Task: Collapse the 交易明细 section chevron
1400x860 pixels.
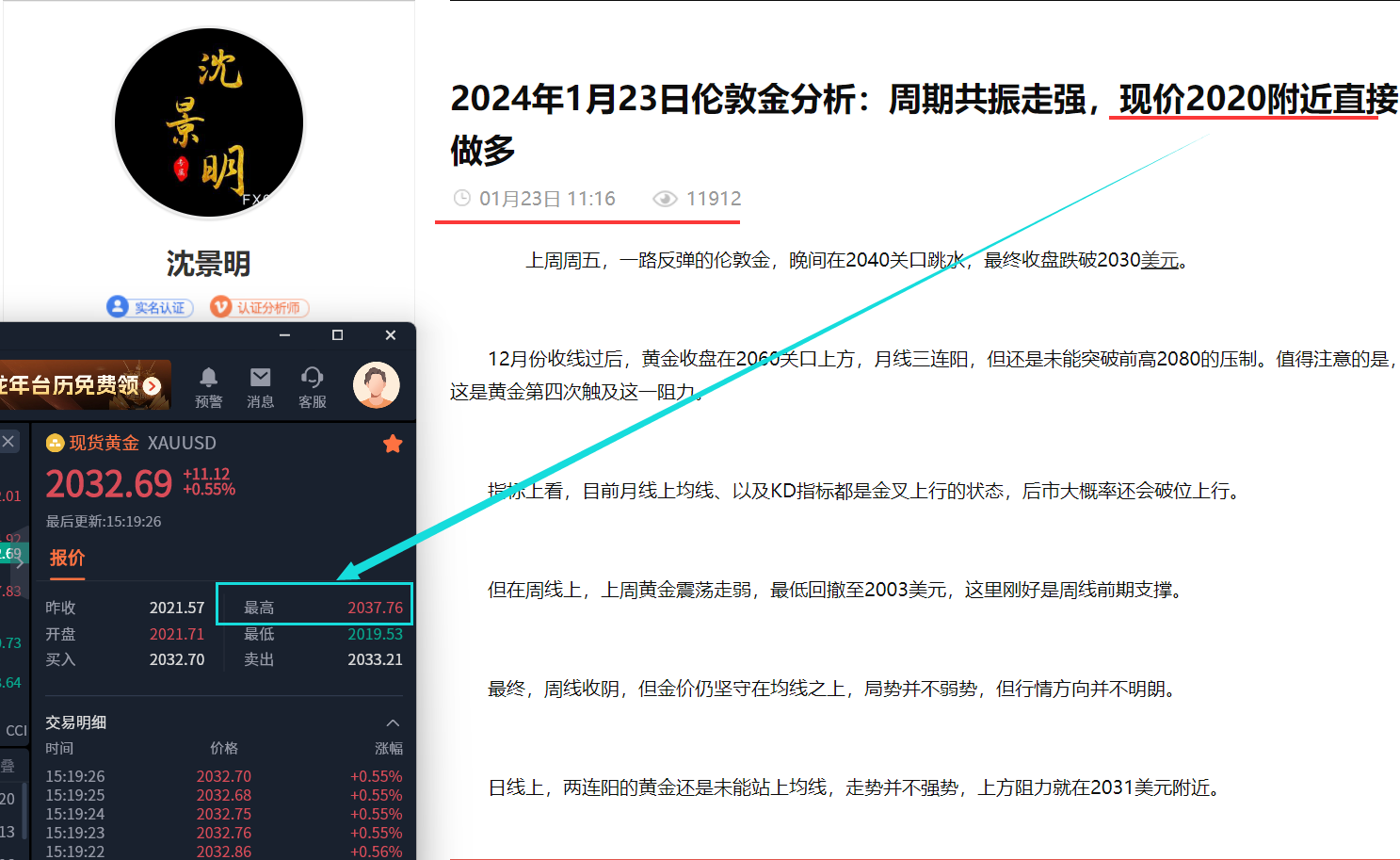Action: [x=394, y=722]
